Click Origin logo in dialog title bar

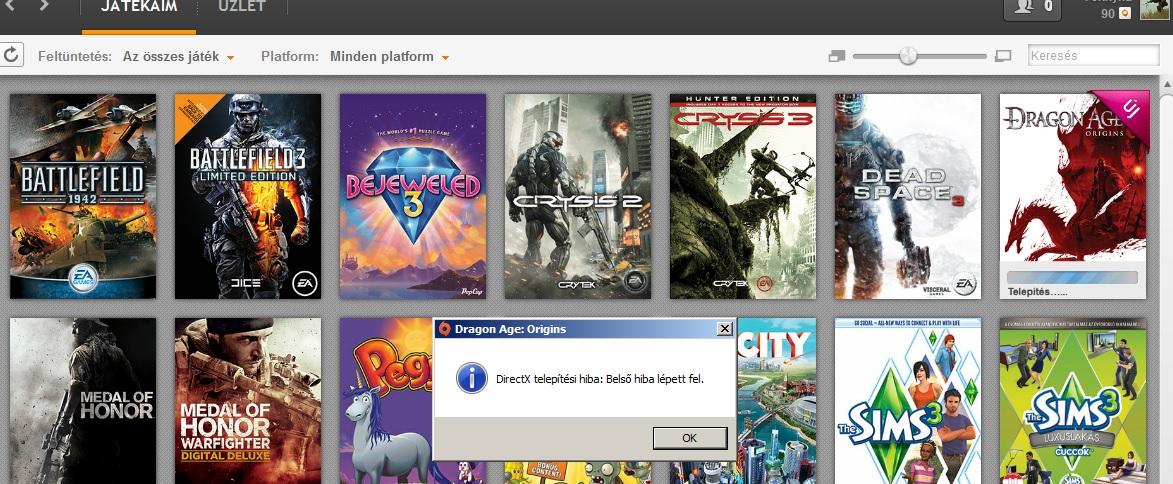[444, 329]
